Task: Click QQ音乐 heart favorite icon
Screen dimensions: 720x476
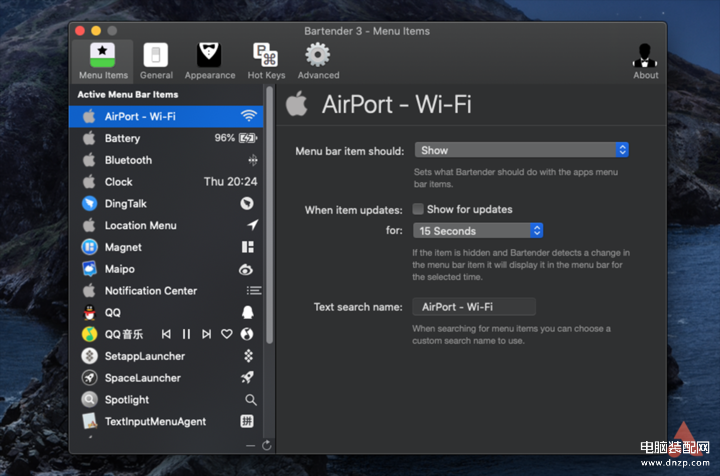Action: 226,334
